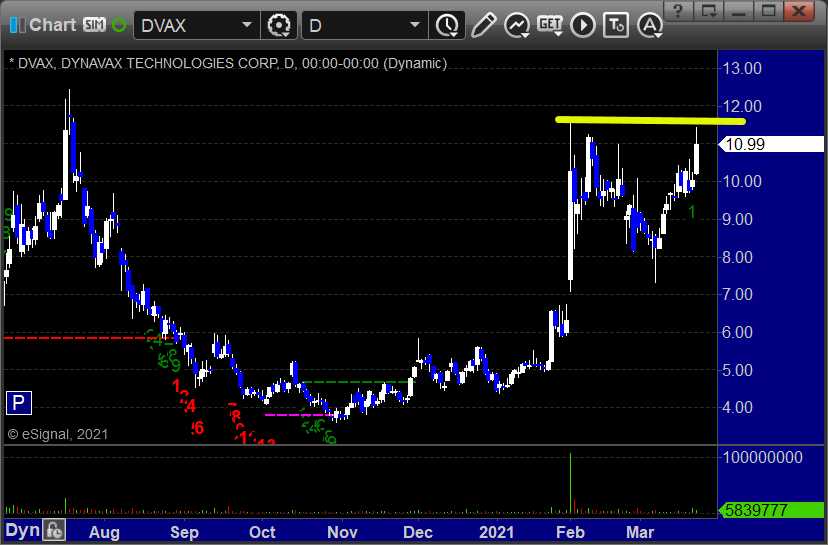Click the Mar label on time axis
The image size is (828, 545).
tap(640, 532)
